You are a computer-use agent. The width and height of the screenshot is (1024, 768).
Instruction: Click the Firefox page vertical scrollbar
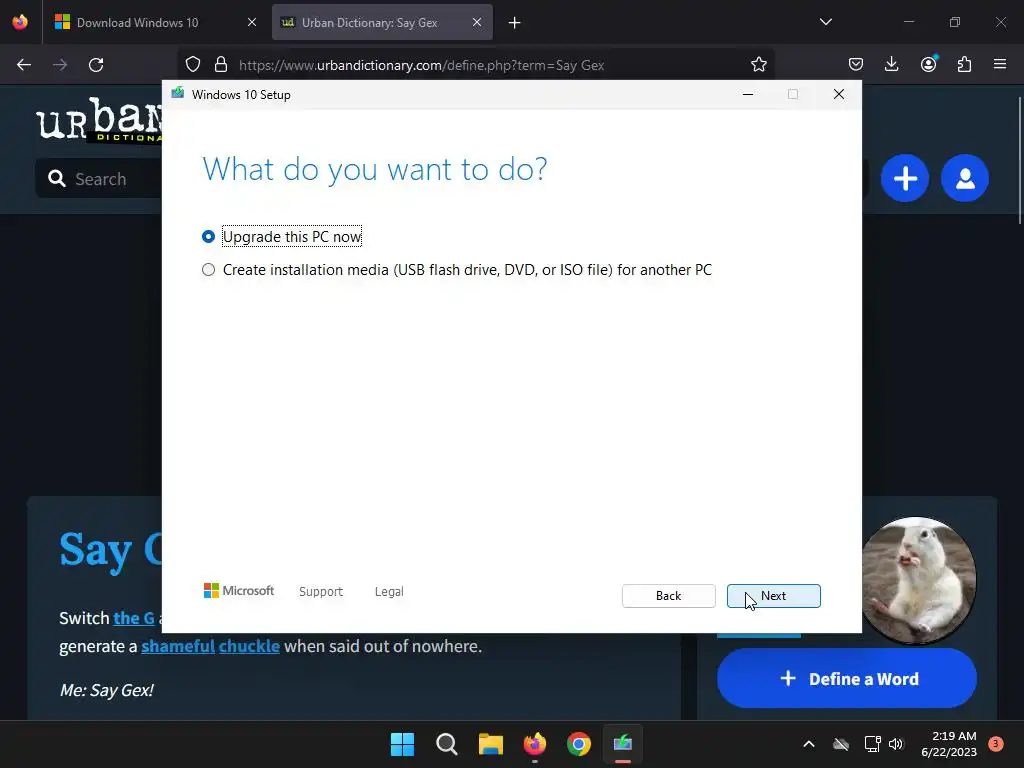click(x=1019, y=160)
